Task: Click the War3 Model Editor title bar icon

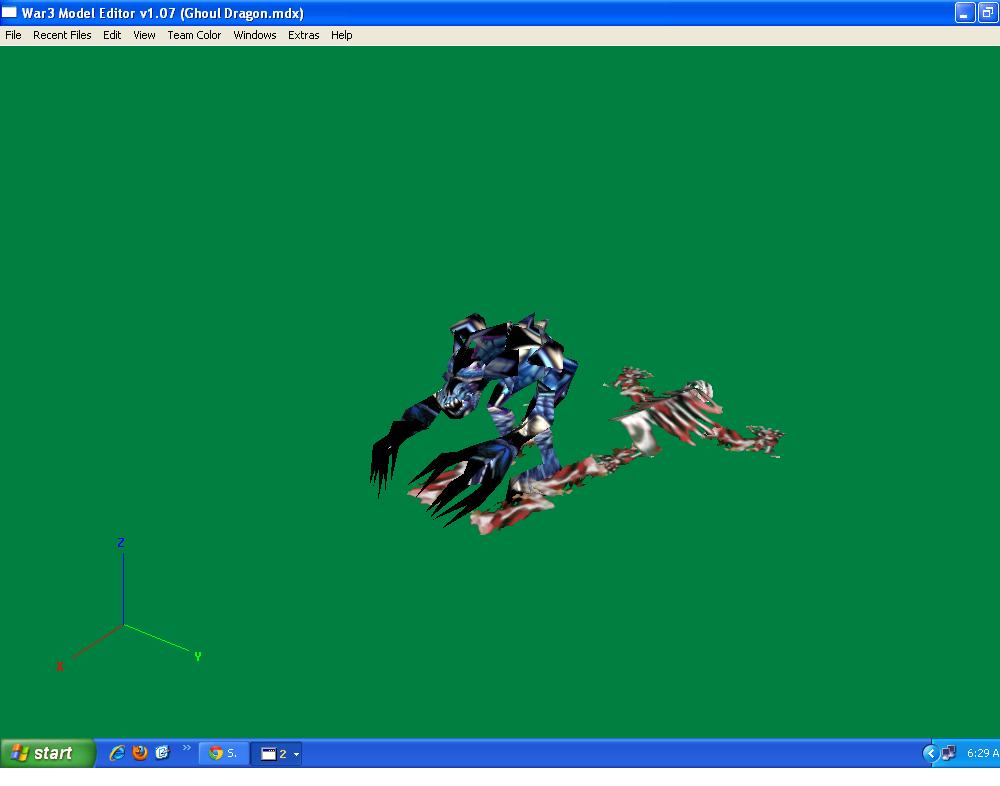Action: click(x=9, y=12)
